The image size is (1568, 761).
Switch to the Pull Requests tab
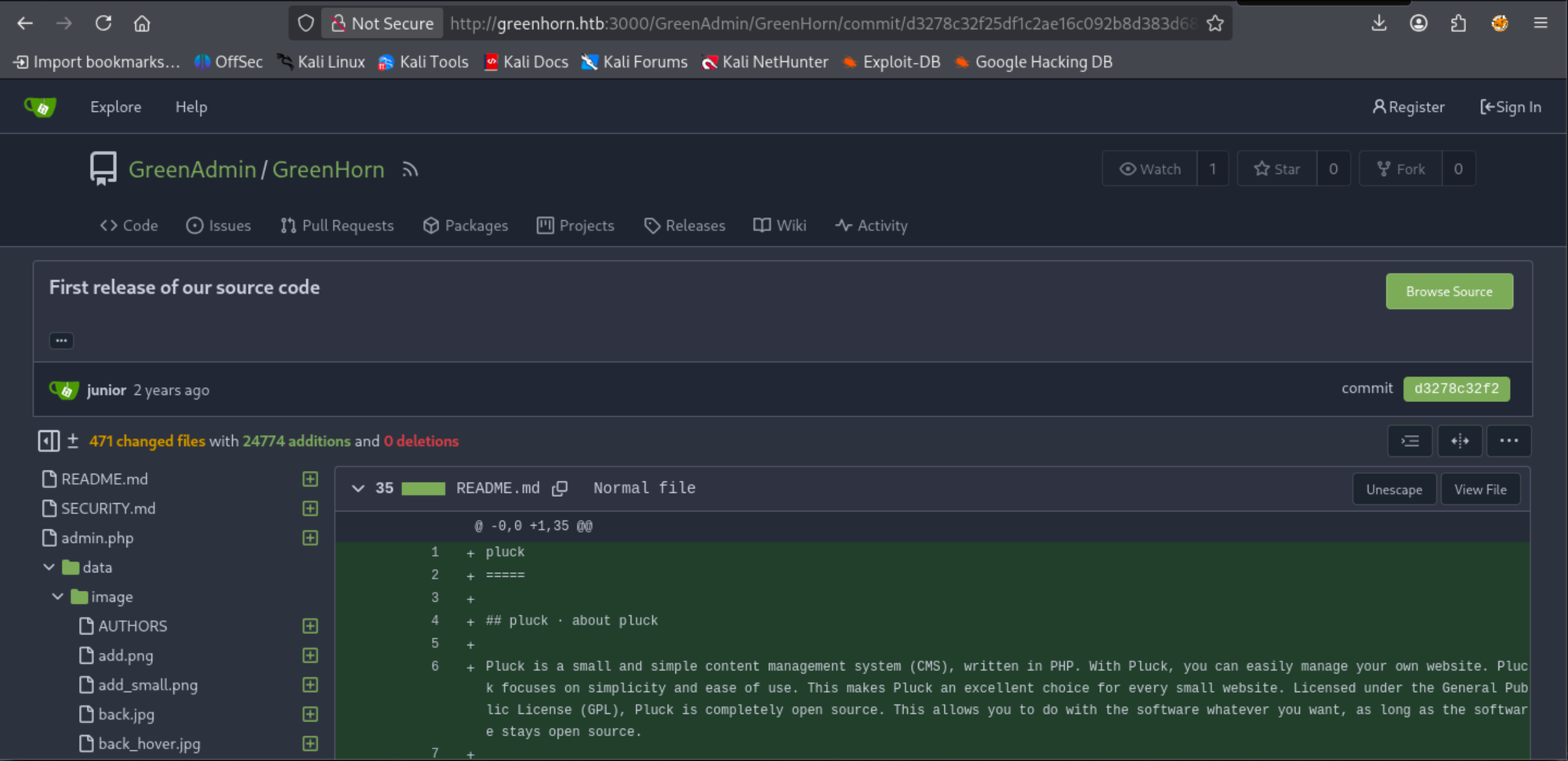point(337,226)
